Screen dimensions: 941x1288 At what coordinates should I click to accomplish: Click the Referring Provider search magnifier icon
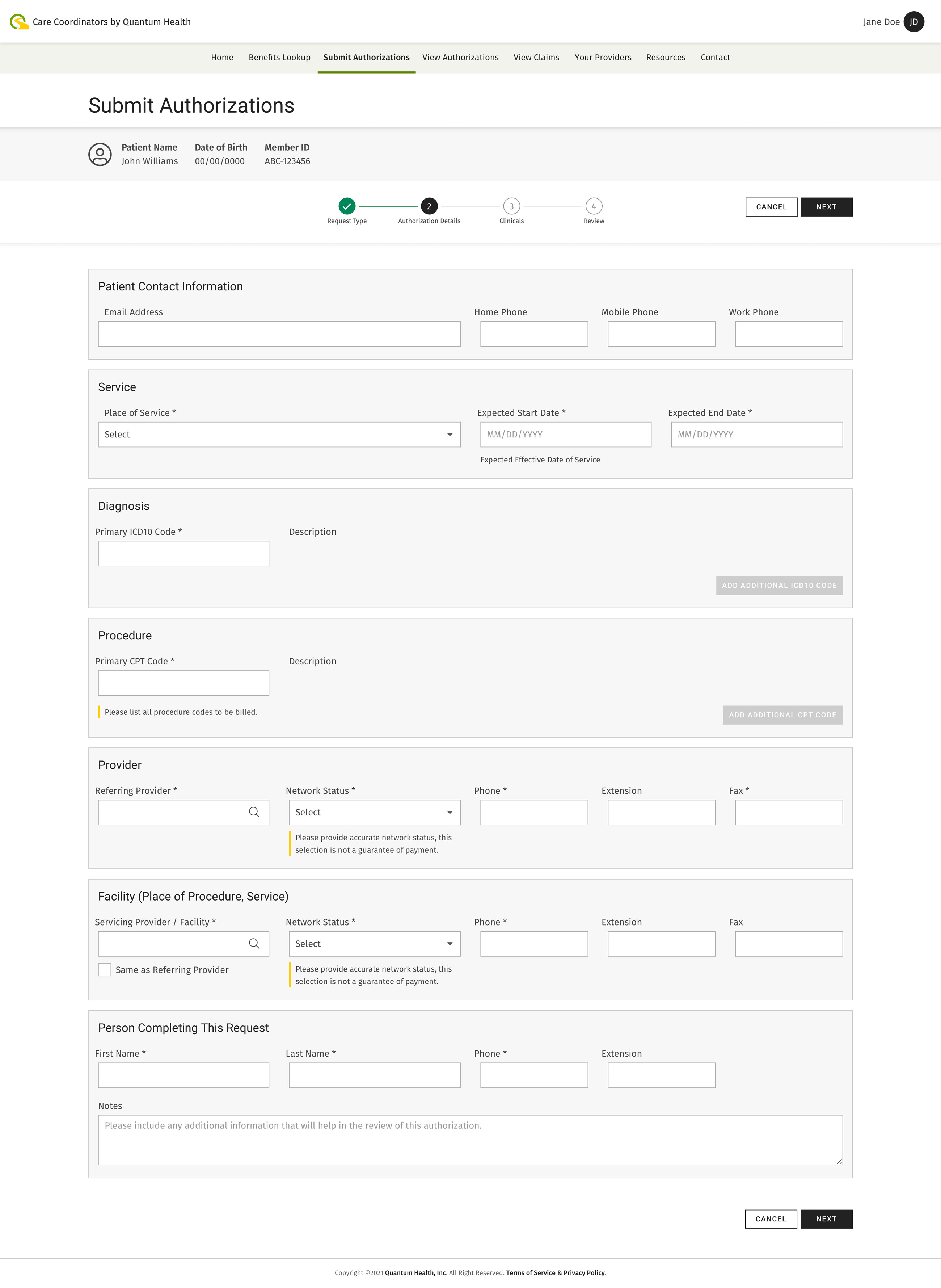pos(254,812)
